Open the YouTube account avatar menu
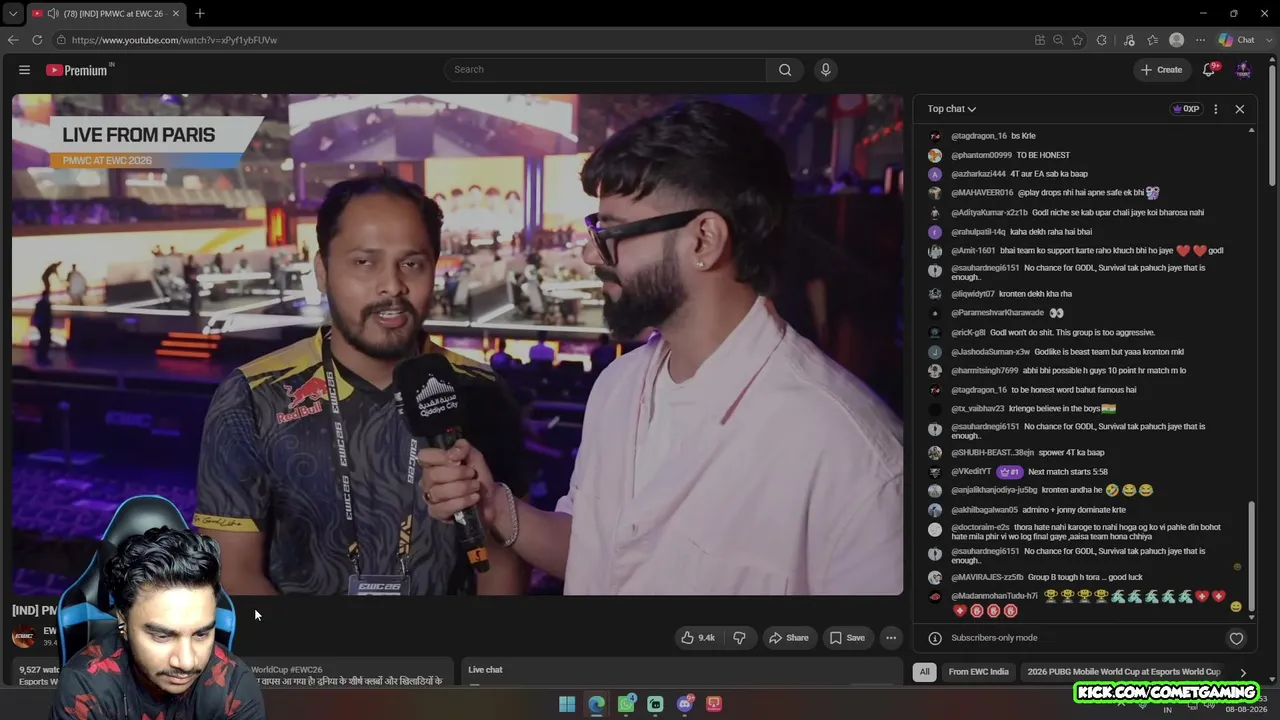 coord(1243,70)
